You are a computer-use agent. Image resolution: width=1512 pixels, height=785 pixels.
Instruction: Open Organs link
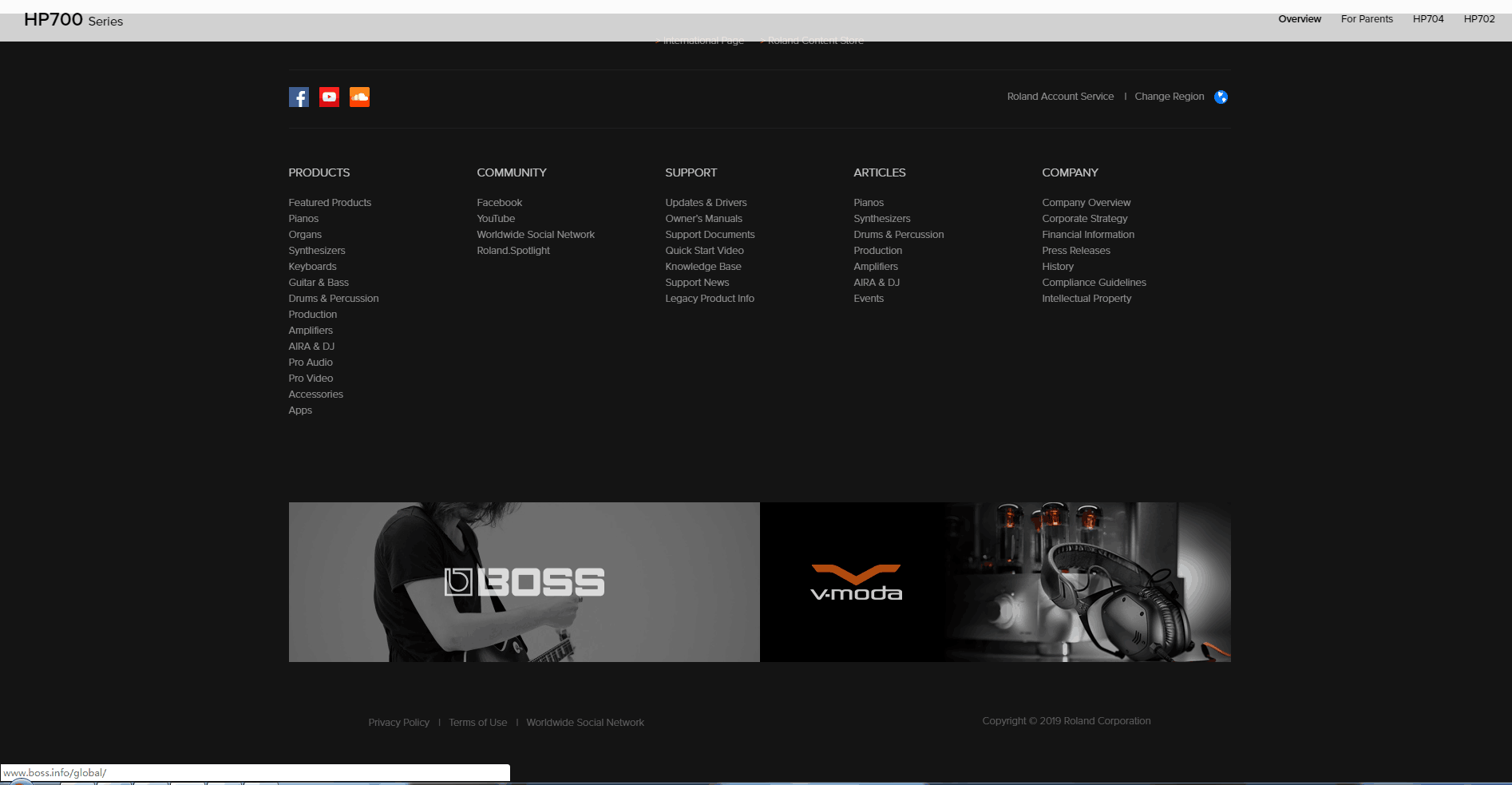[x=305, y=235]
